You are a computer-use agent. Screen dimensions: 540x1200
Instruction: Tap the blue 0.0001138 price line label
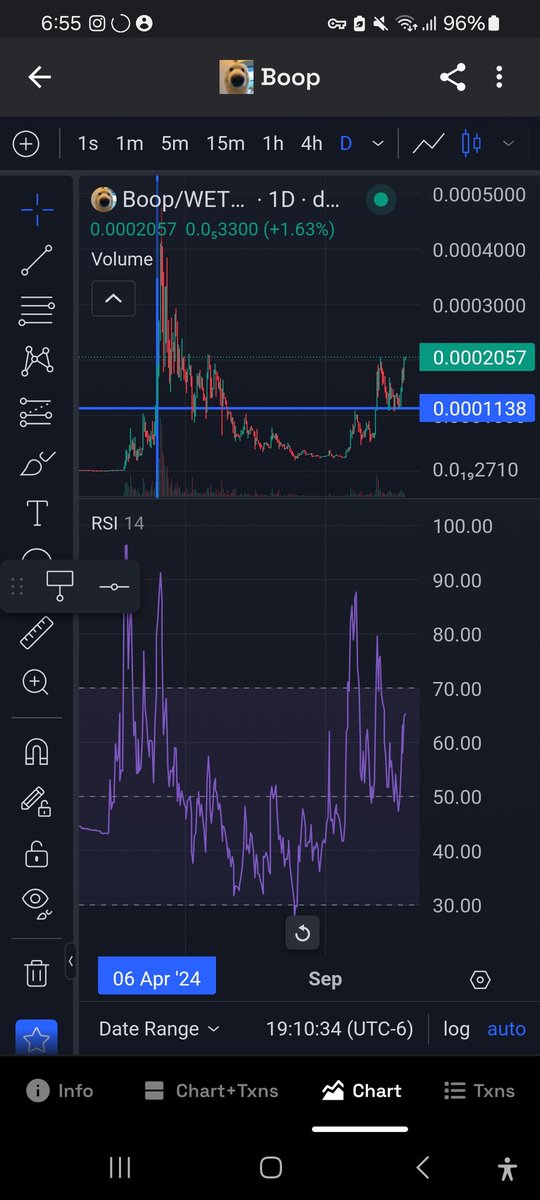pos(479,407)
